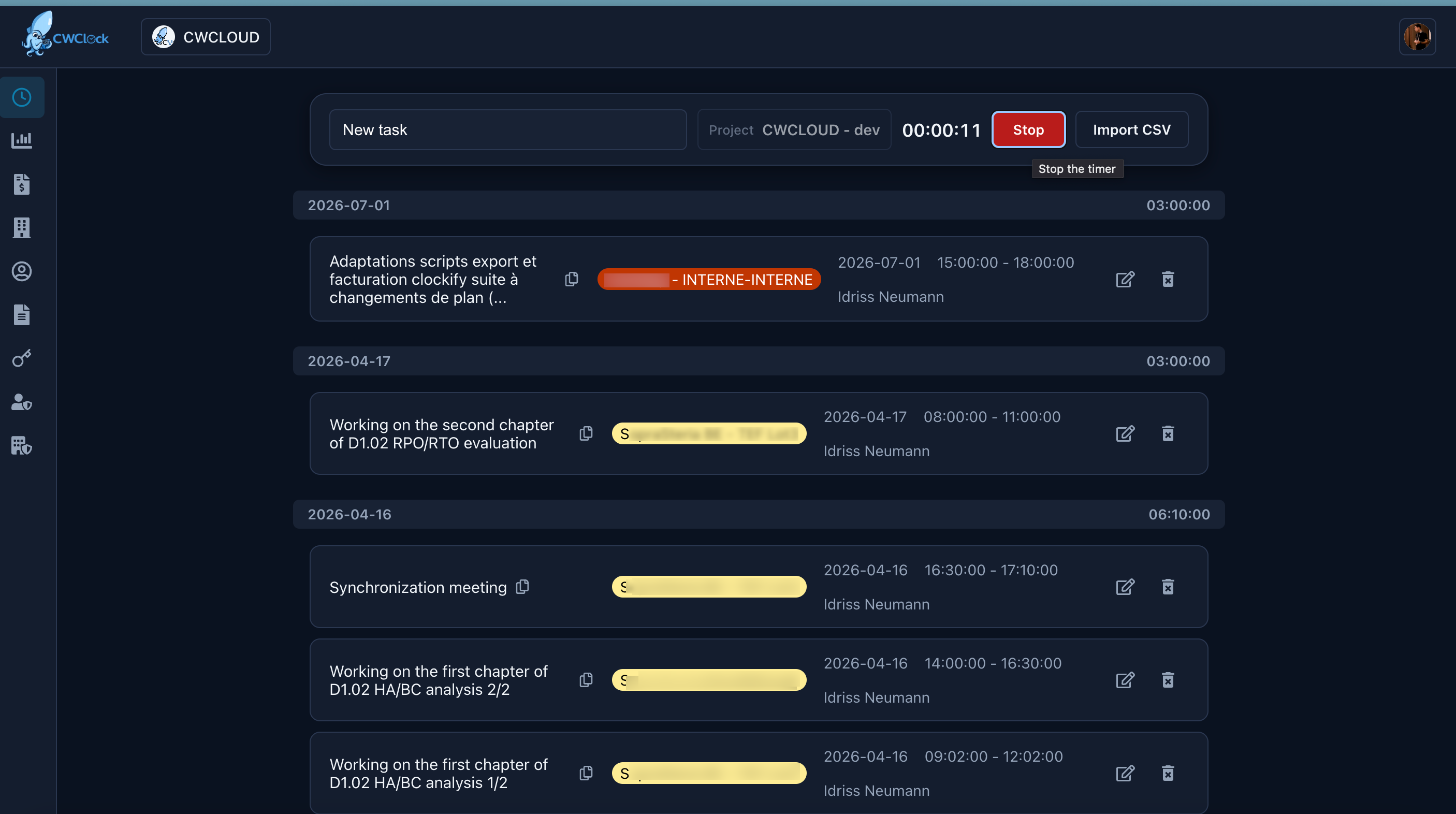Open the building organizations icon in sidebar
The height and width of the screenshot is (814, 1456).
[21, 227]
